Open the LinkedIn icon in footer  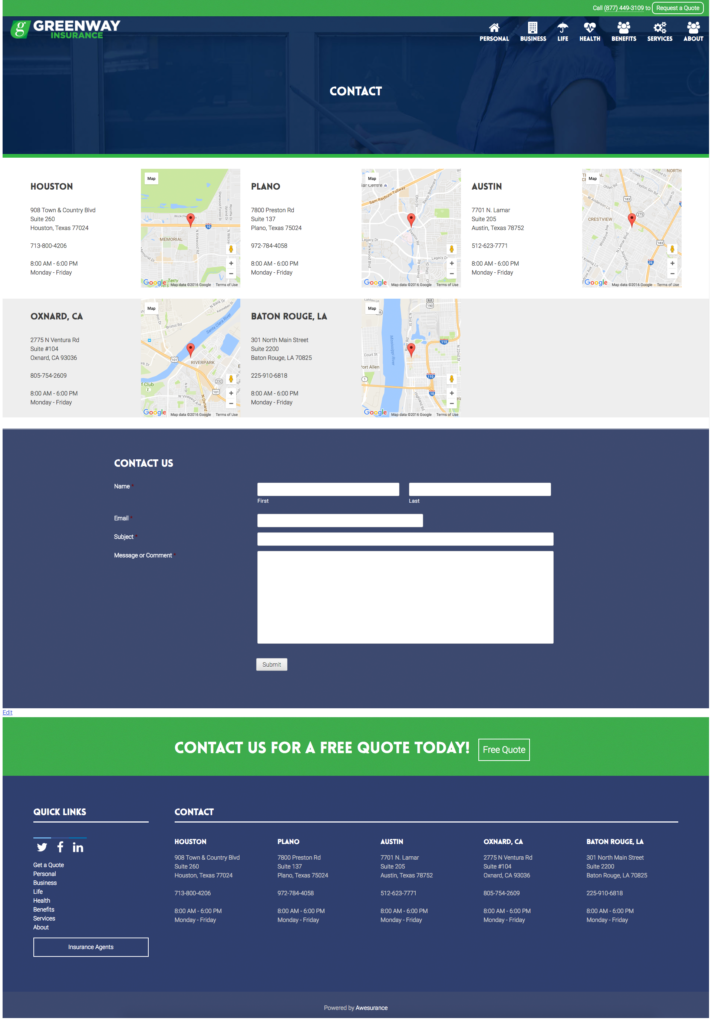point(78,847)
